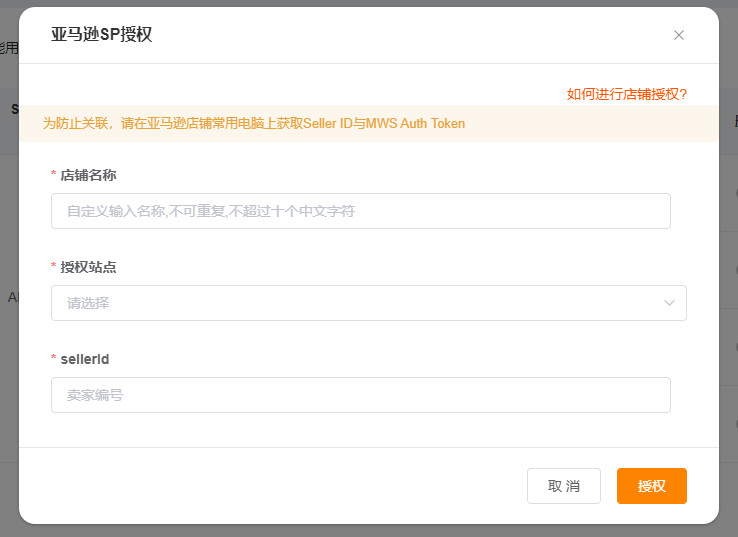Expand the 授权站点 chevron arrow
The image size is (738, 537).
pos(669,303)
